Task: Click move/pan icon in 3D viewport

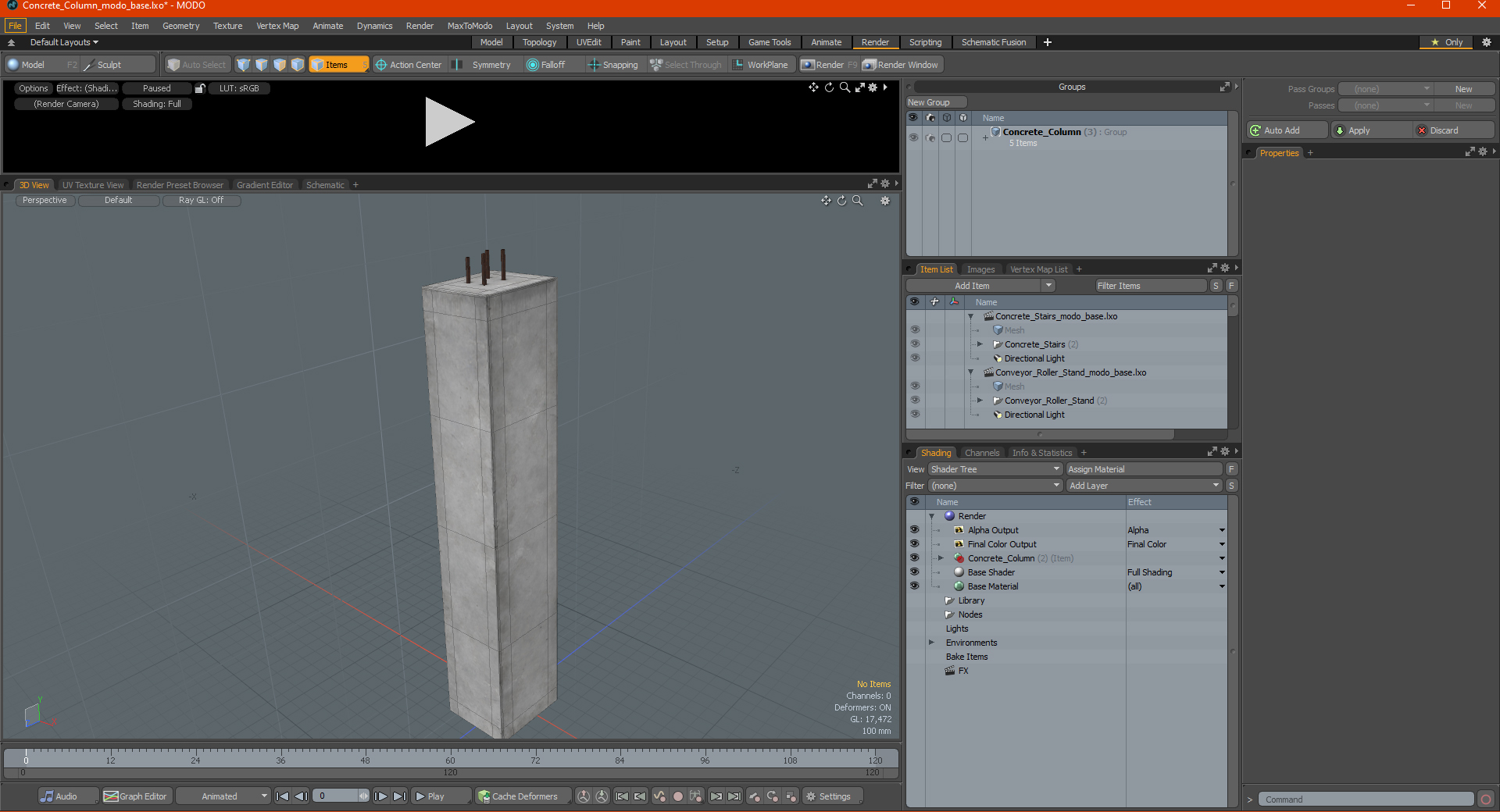Action: 826,201
